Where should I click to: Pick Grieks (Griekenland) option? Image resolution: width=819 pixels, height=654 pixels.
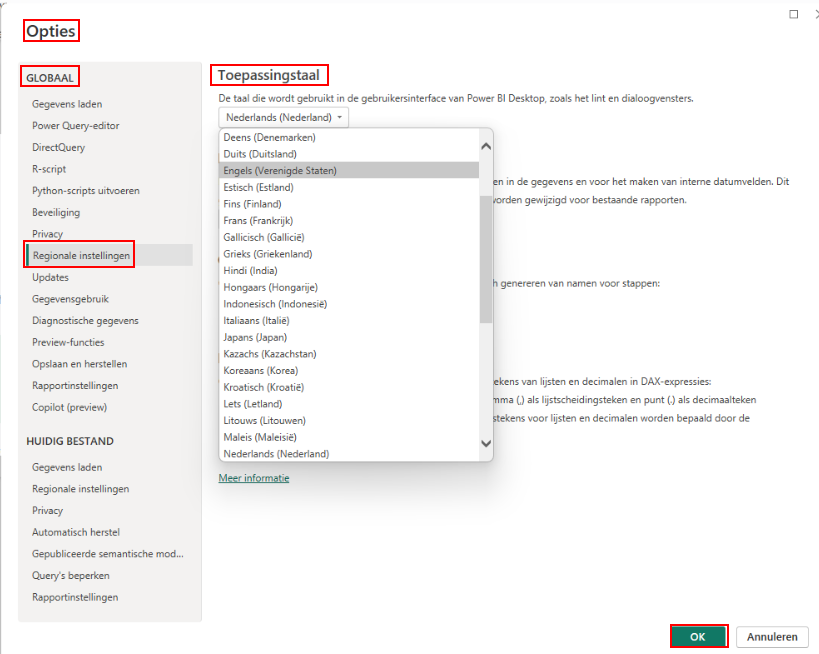pyautogui.click(x=349, y=254)
